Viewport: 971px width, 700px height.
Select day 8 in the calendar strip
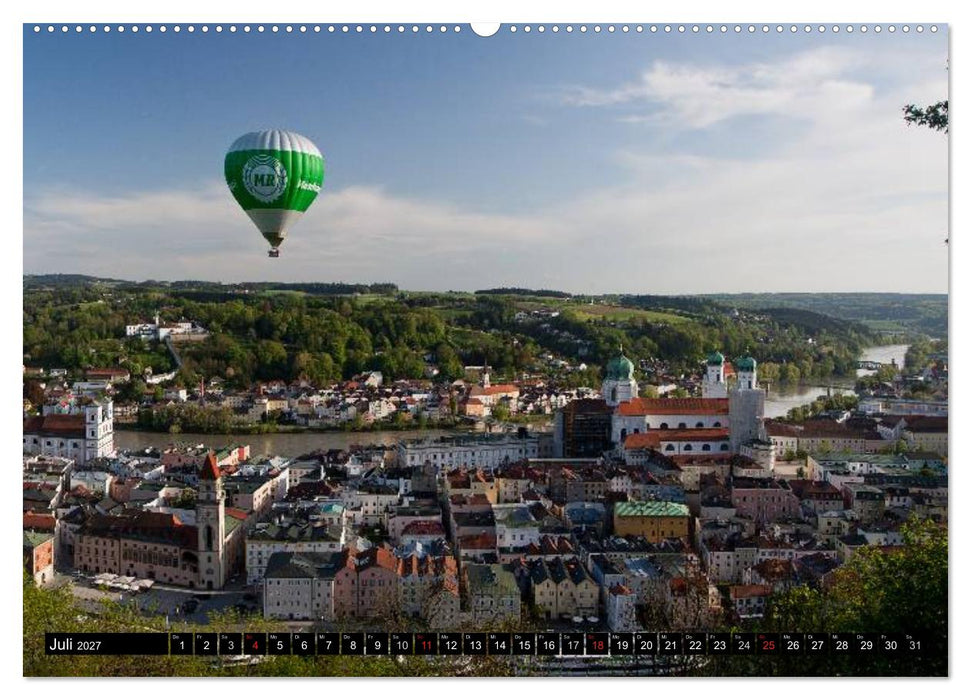coord(352,644)
